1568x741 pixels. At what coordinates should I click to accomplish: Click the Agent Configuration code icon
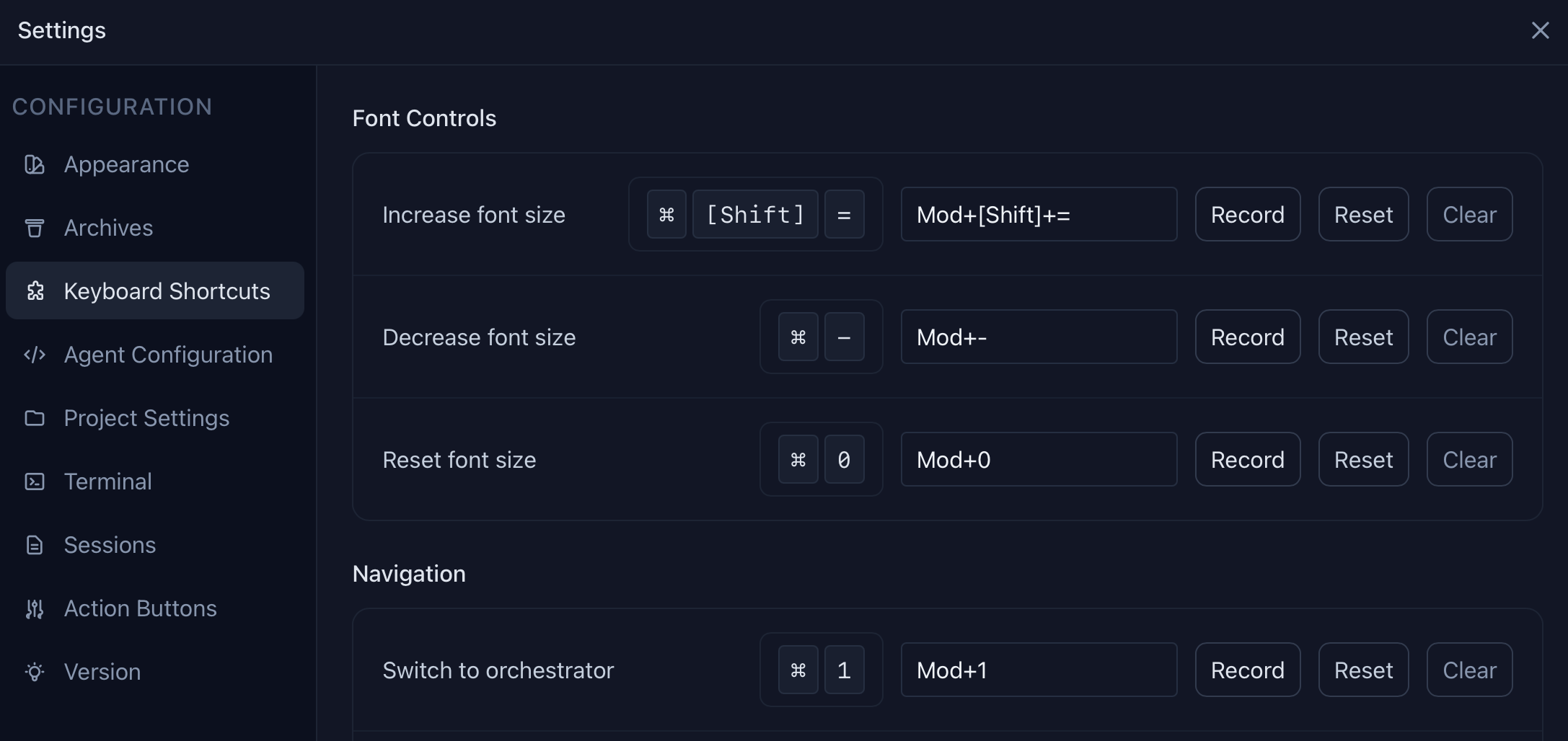pyautogui.click(x=34, y=355)
